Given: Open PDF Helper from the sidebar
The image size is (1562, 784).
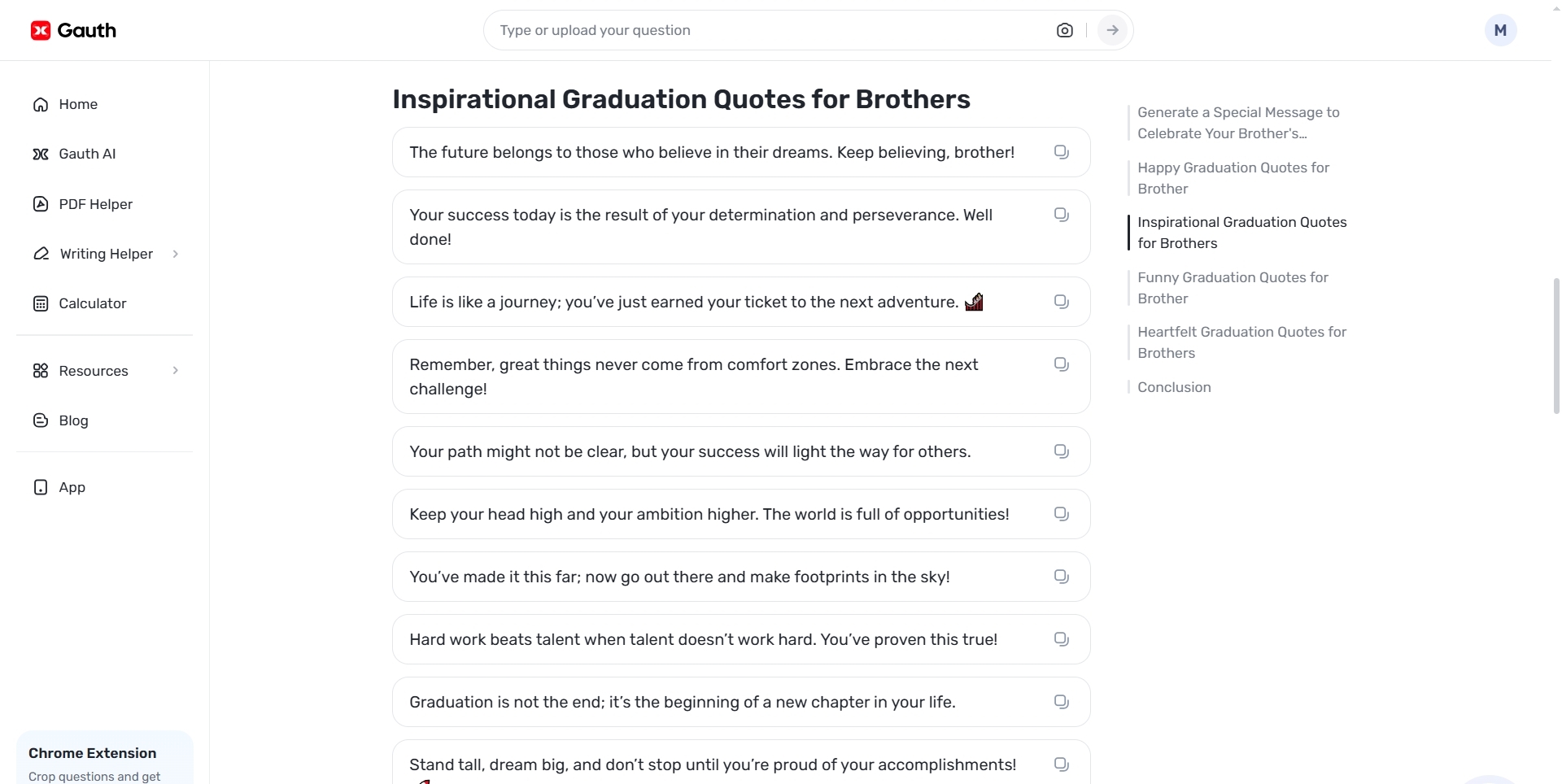Looking at the screenshot, I should (95, 204).
